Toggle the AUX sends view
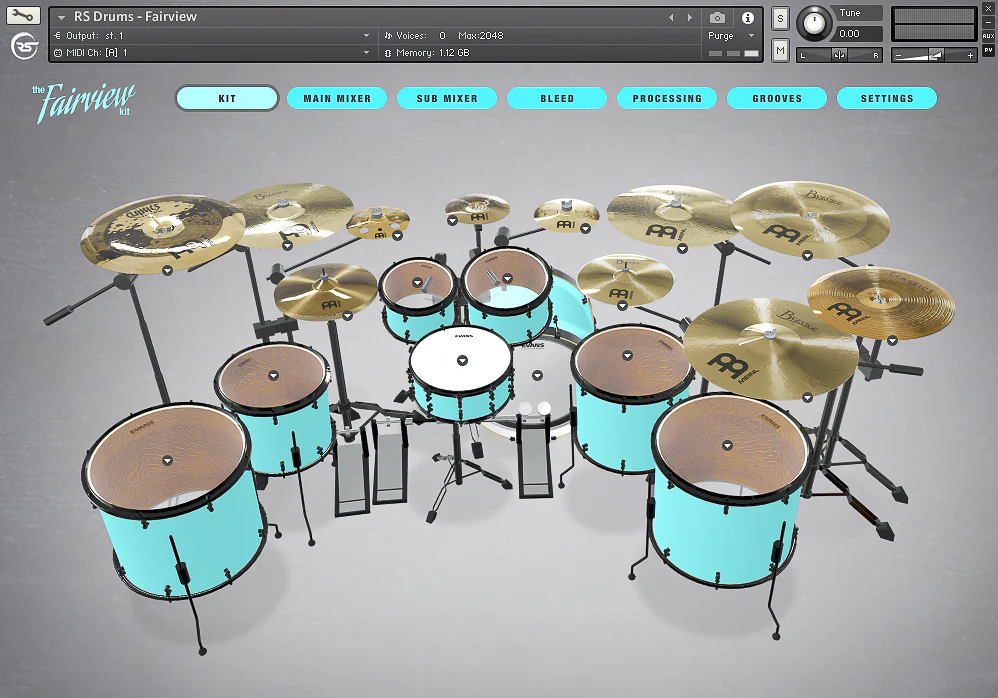998x698 pixels. 988,36
